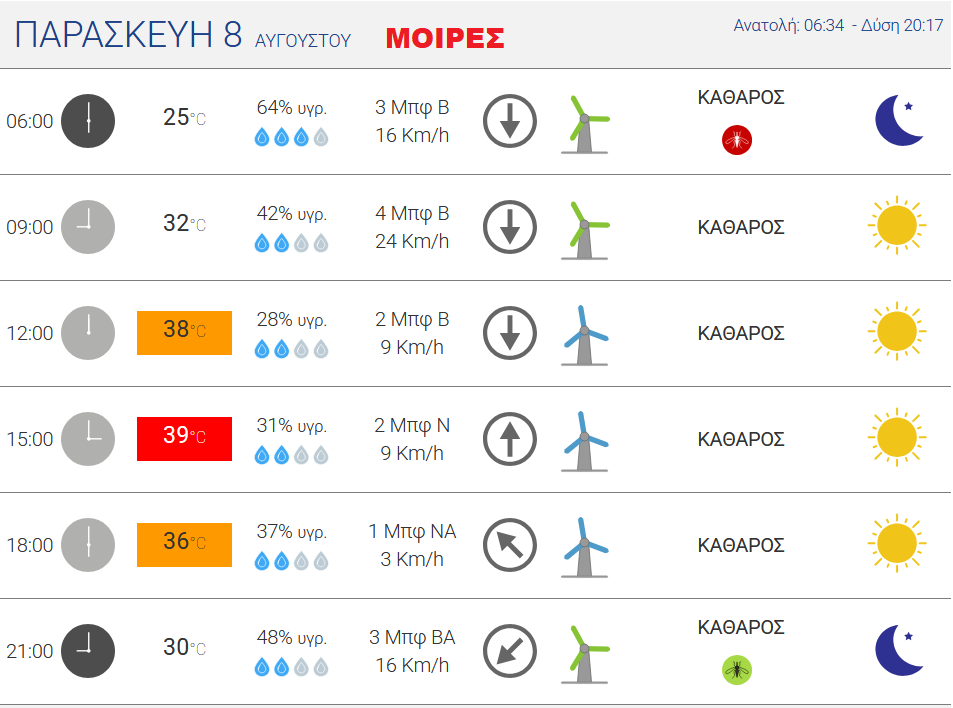The height and width of the screenshot is (708, 953).
Task: Click the green wind turbine at 09:00
Action: [585, 230]
